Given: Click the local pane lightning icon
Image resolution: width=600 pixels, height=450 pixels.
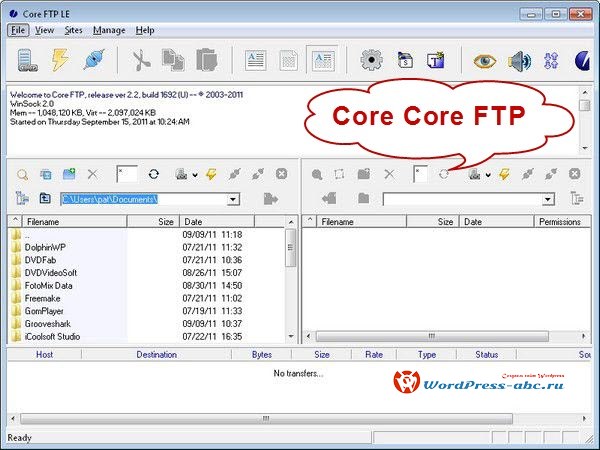Looking at the screenshot, I should click(211, 174).
